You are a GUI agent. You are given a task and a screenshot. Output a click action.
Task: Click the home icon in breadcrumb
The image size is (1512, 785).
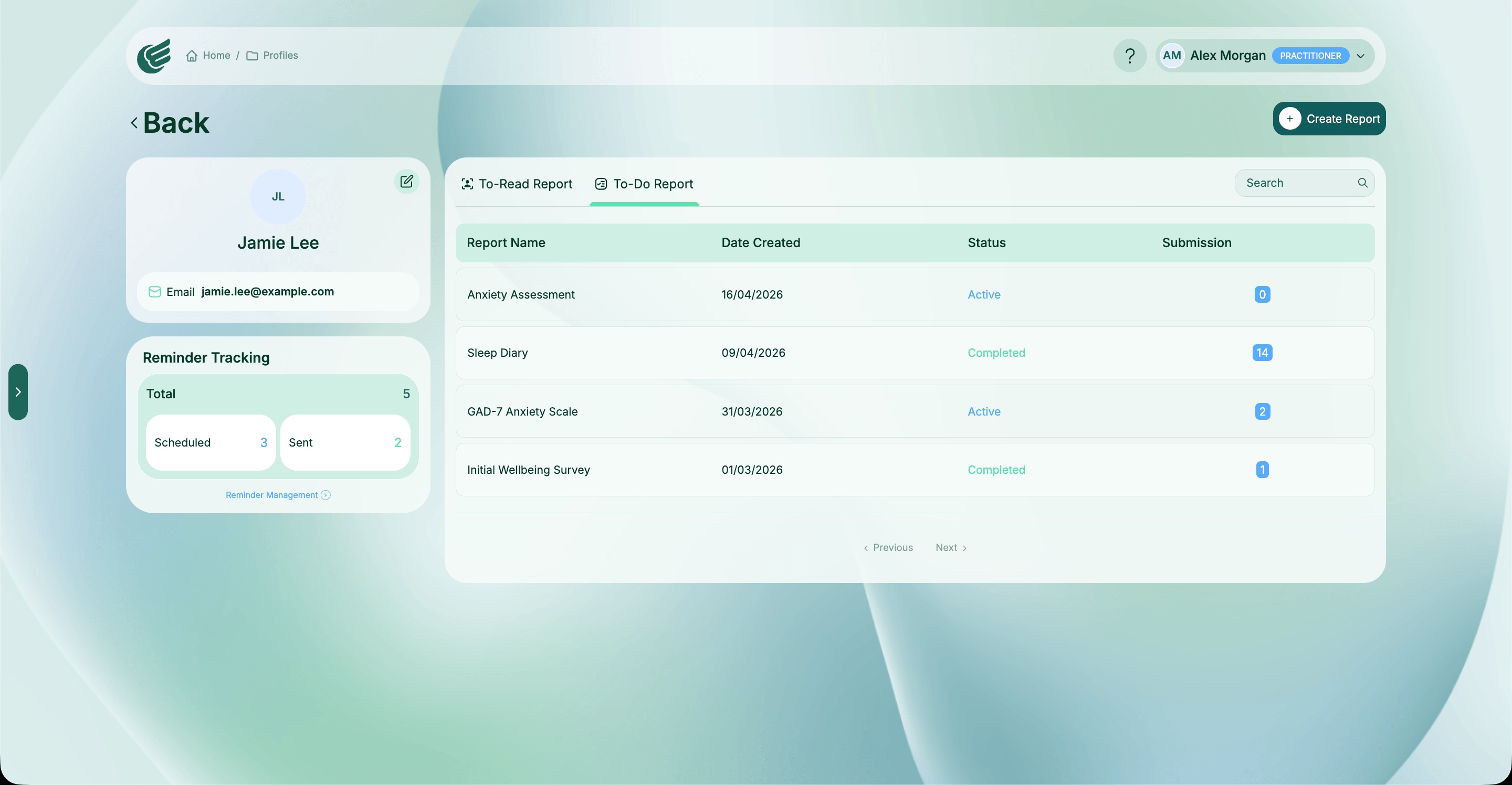[191, 56]
